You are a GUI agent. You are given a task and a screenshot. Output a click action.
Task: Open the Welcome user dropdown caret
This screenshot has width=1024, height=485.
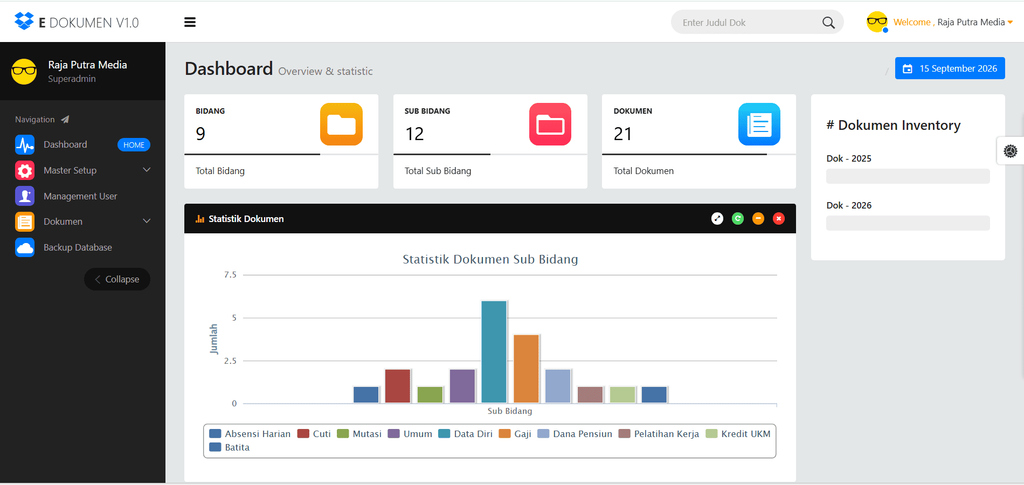(x=1010, y=23)
